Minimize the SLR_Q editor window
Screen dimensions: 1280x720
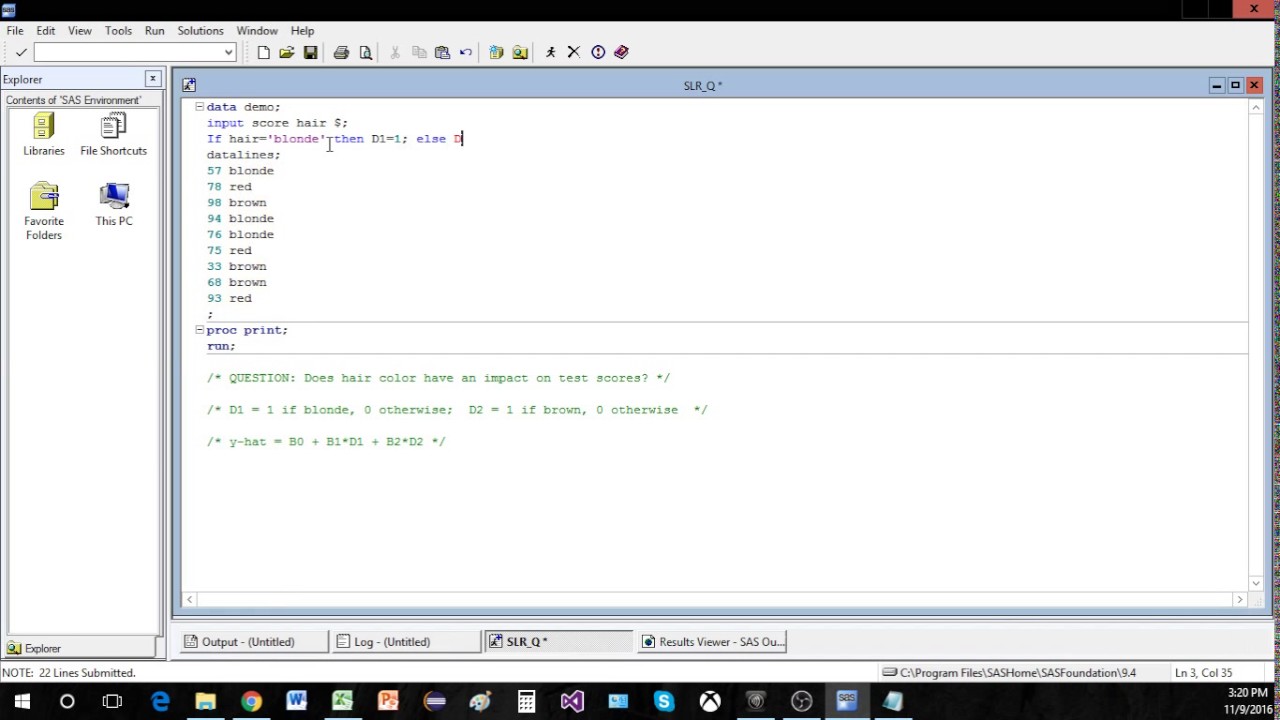coord(1216,85)
